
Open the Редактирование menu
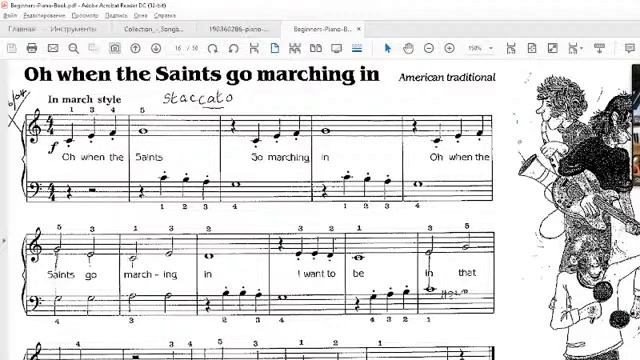pyautogui.click(x=44, y=16)
